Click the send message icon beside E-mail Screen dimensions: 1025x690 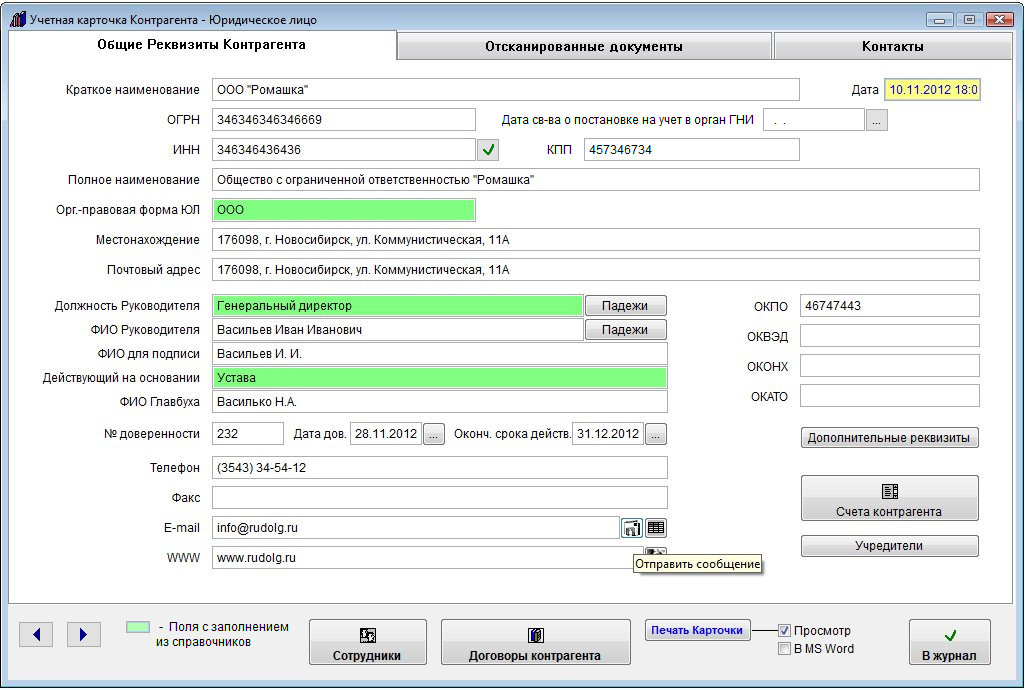632,528
